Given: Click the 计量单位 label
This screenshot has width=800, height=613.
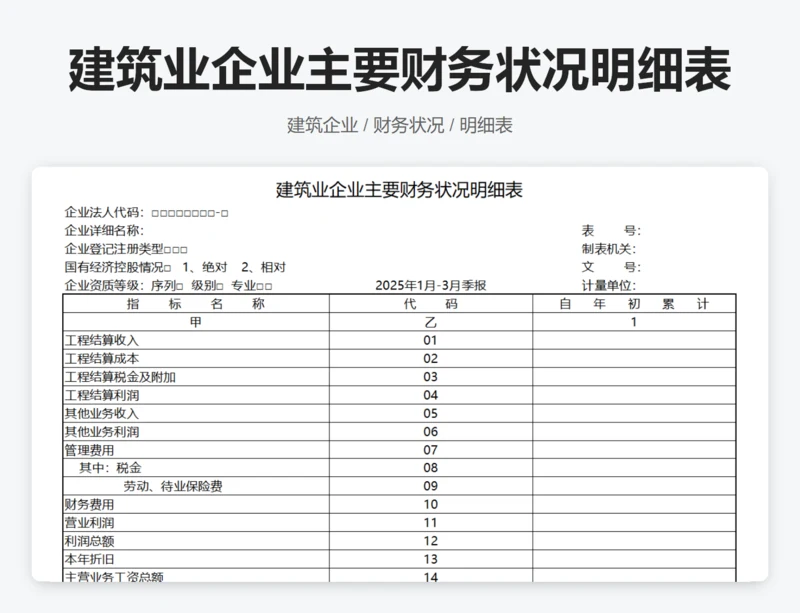Looking at the screenshot, I should click(x=609, y=286).
